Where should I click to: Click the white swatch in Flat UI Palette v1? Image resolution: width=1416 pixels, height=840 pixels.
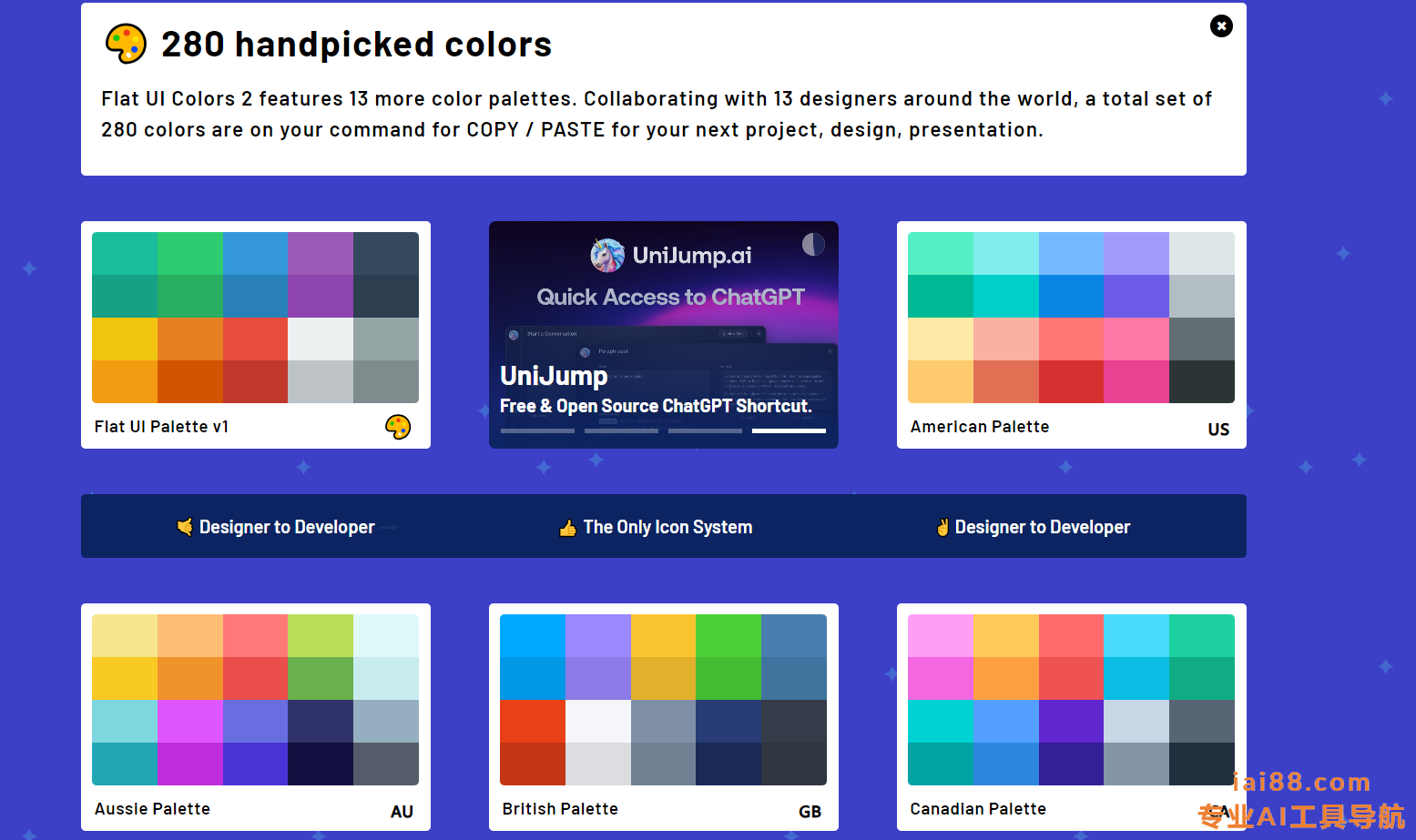(321, 339)
